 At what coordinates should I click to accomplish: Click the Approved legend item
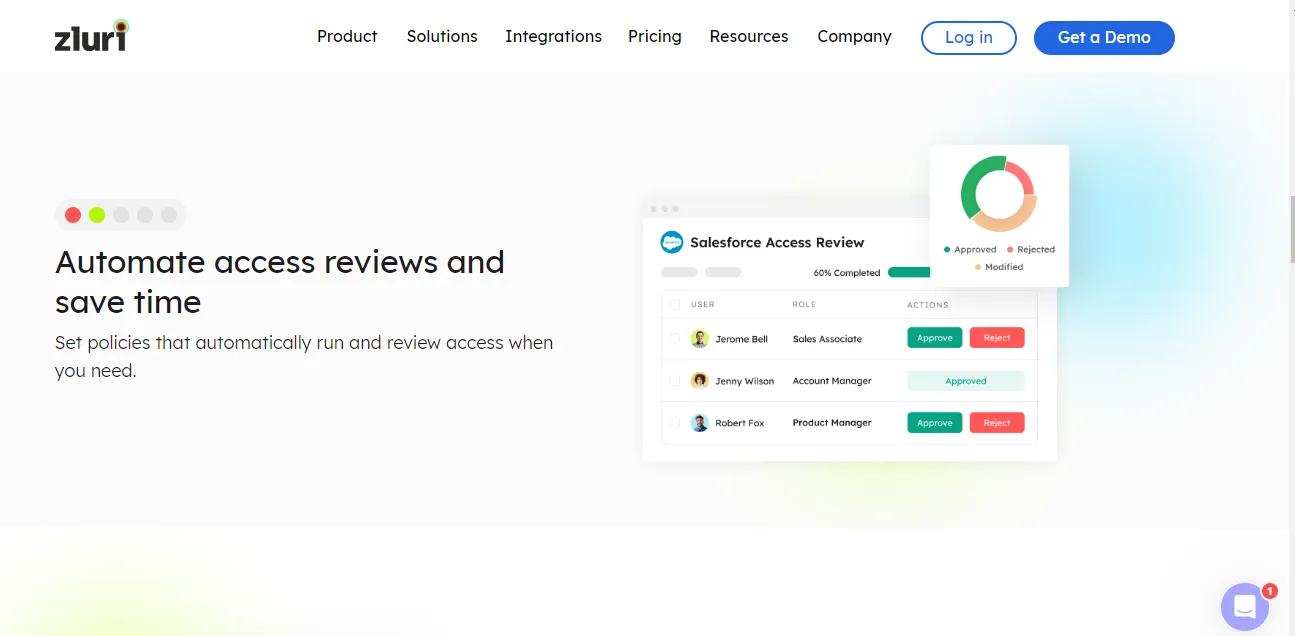[970, 250]
